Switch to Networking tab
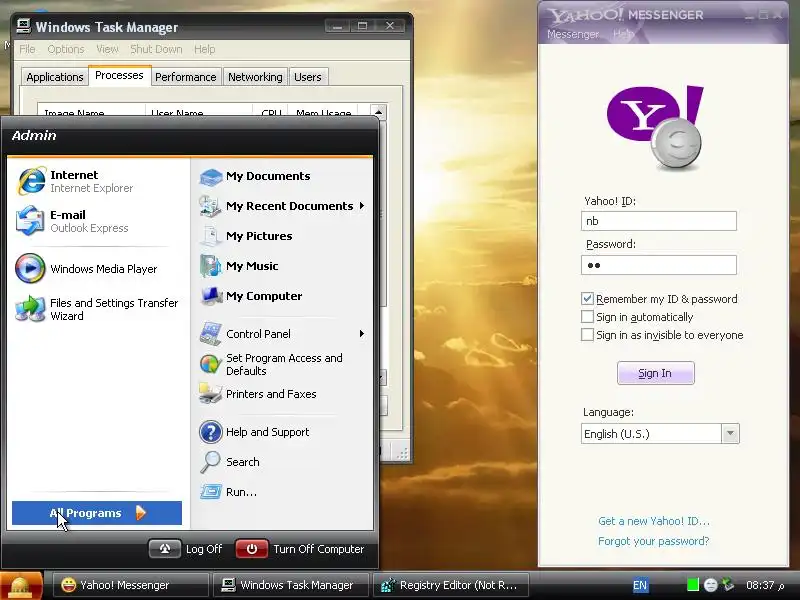This screenshot has width=800, height=600. [255, 77]
